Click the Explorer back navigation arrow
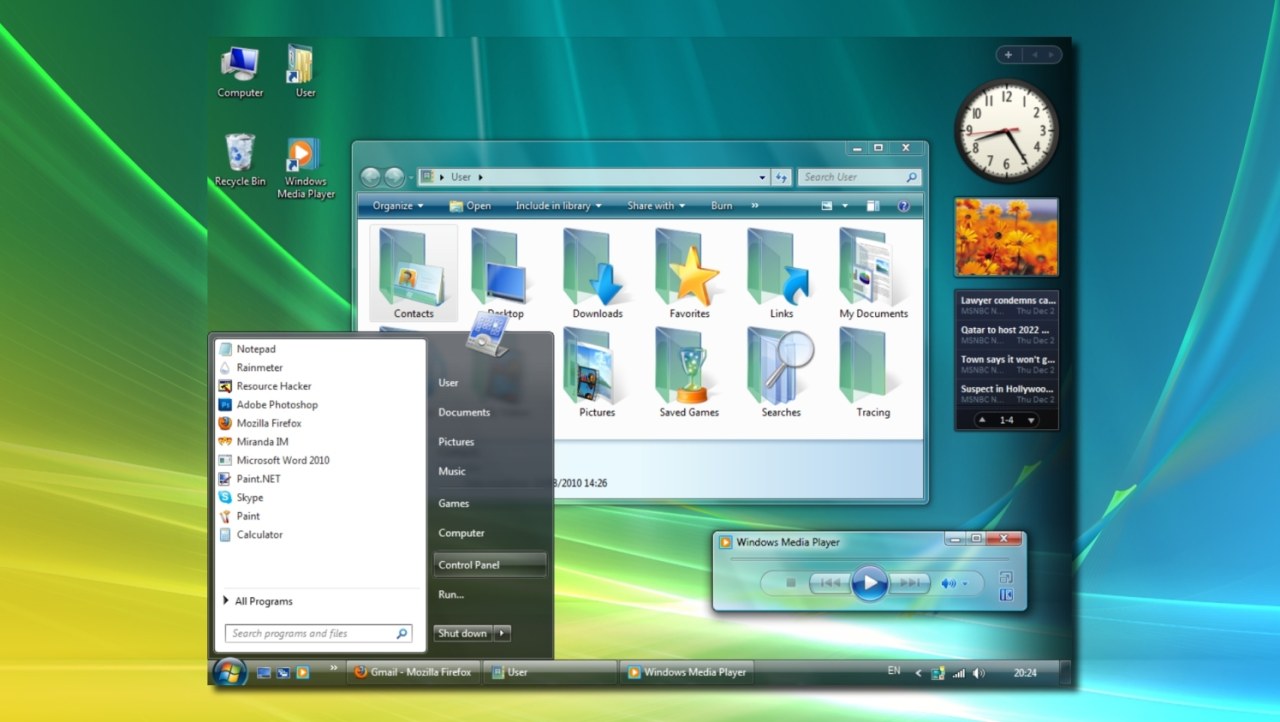 tap(371, 177)
